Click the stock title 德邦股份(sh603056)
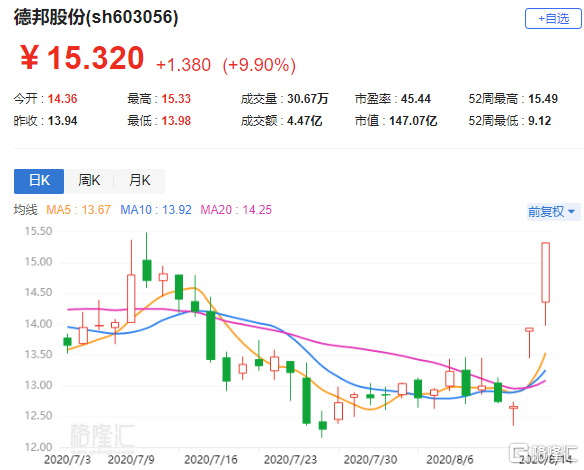Image resolution: width=584 pixels, height=470 pixels. pos(96,17)
